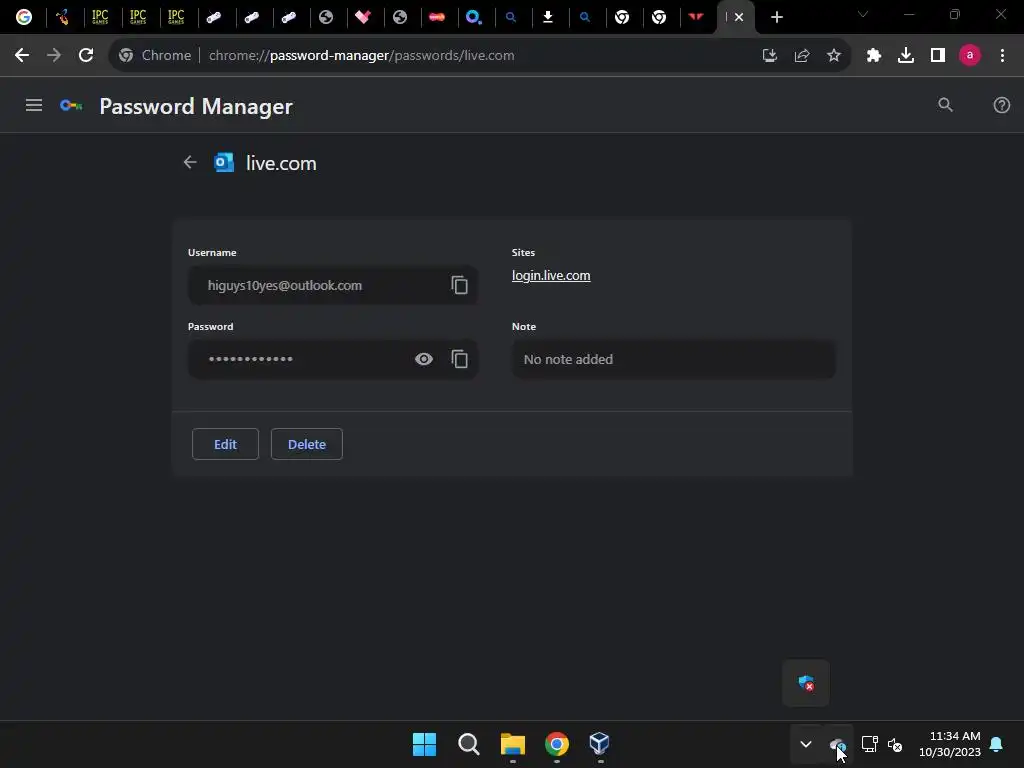Click the browser Forward arrow

54,56
